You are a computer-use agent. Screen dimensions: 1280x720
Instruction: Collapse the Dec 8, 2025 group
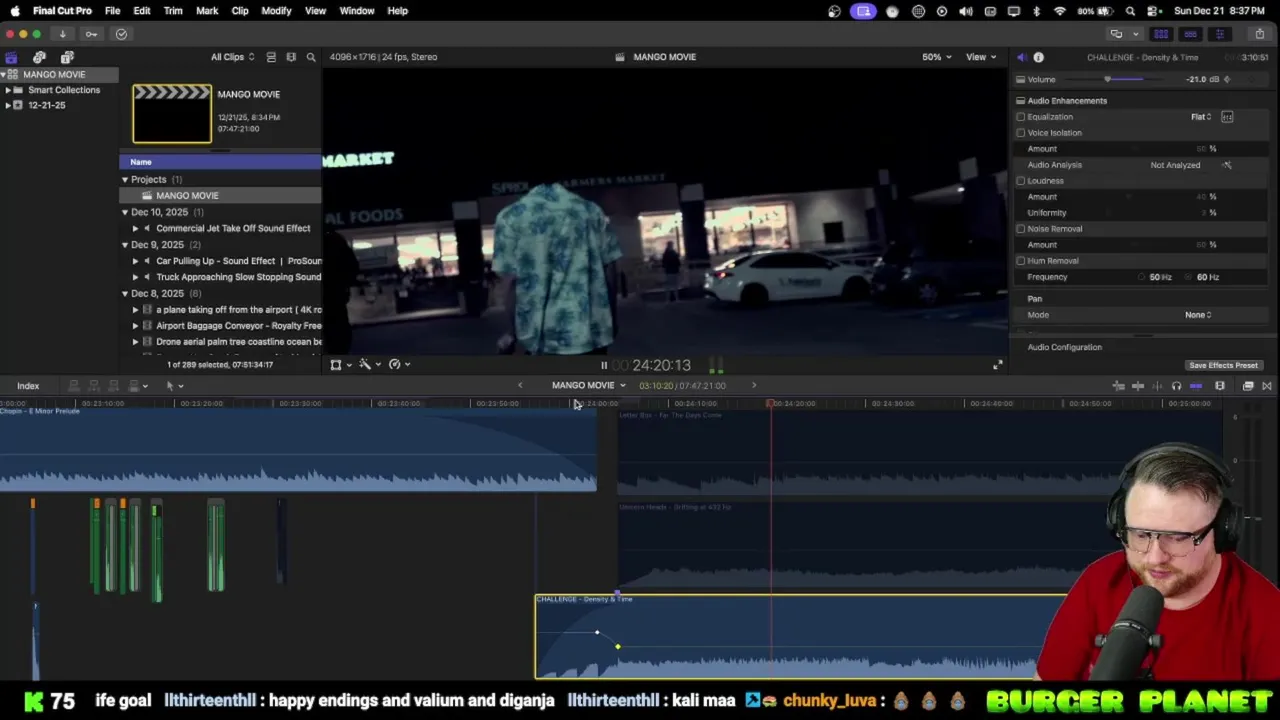tap(125, 294)
